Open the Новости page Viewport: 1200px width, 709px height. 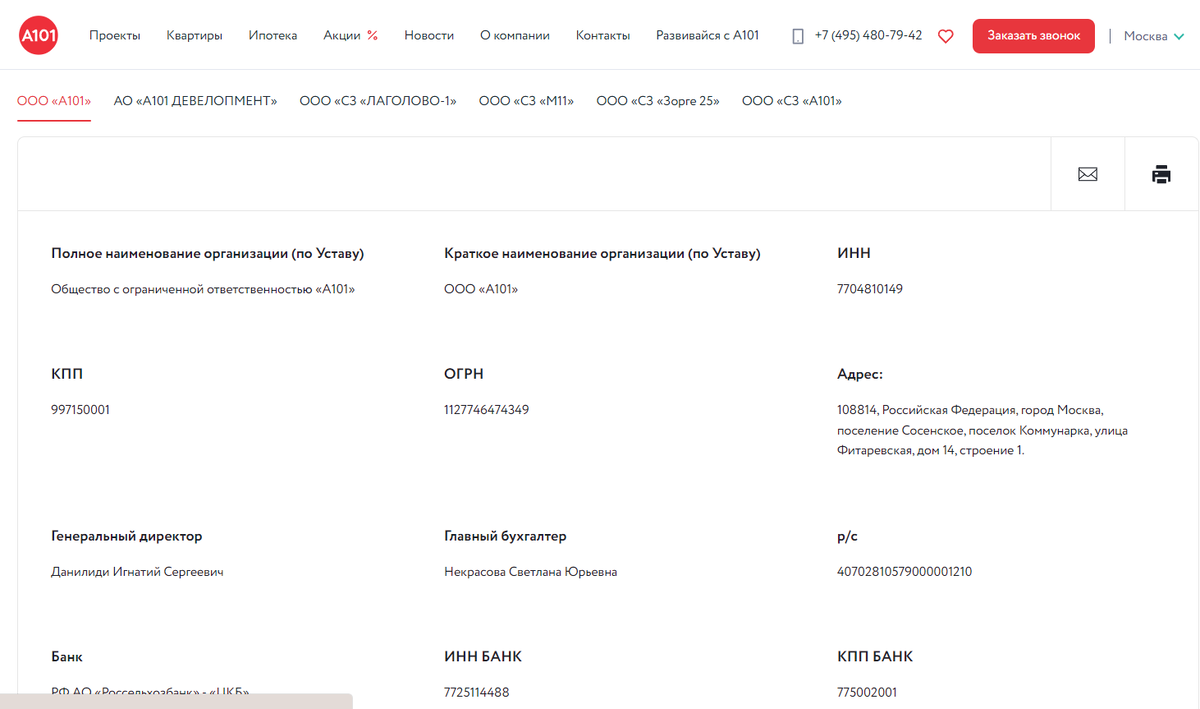[x=429, y=35]
